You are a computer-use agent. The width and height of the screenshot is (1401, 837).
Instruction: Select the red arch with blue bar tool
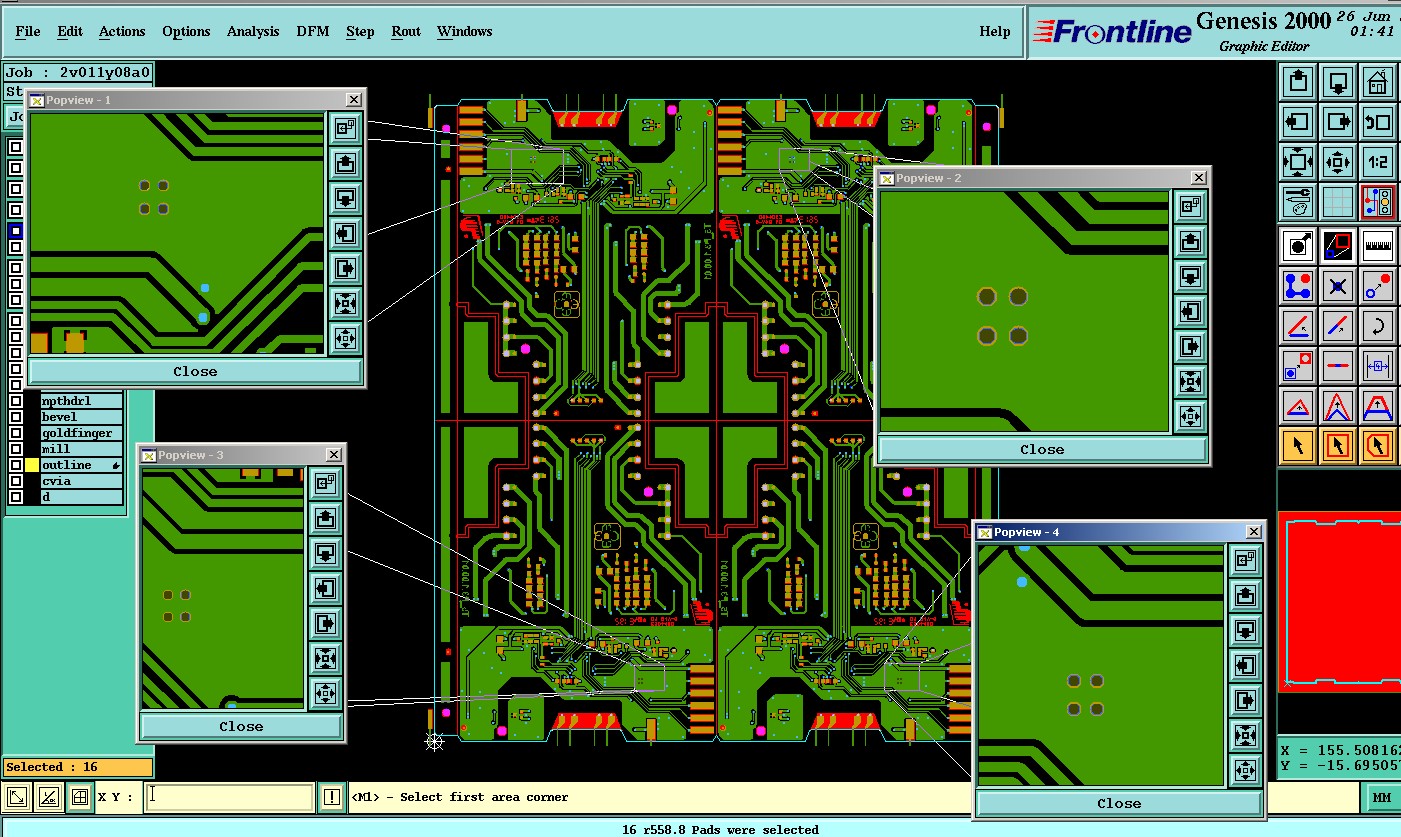tap(1378, 406)
